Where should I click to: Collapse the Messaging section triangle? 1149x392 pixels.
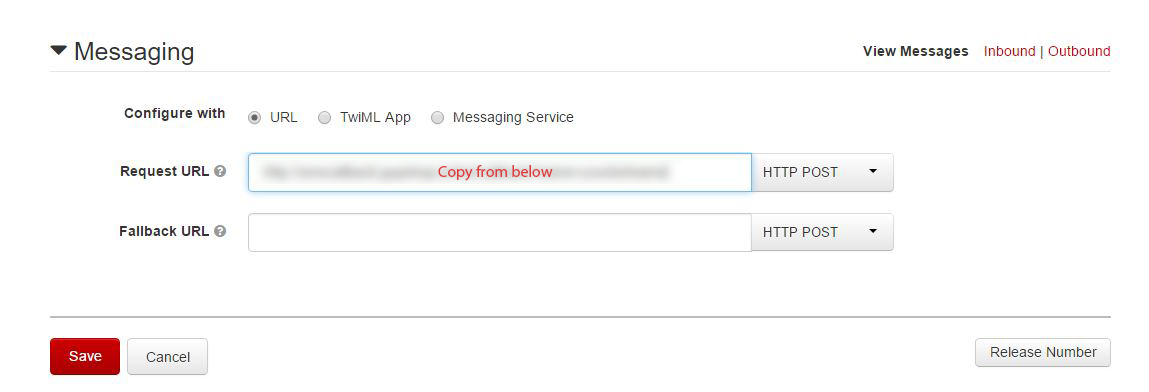(59, 51)
